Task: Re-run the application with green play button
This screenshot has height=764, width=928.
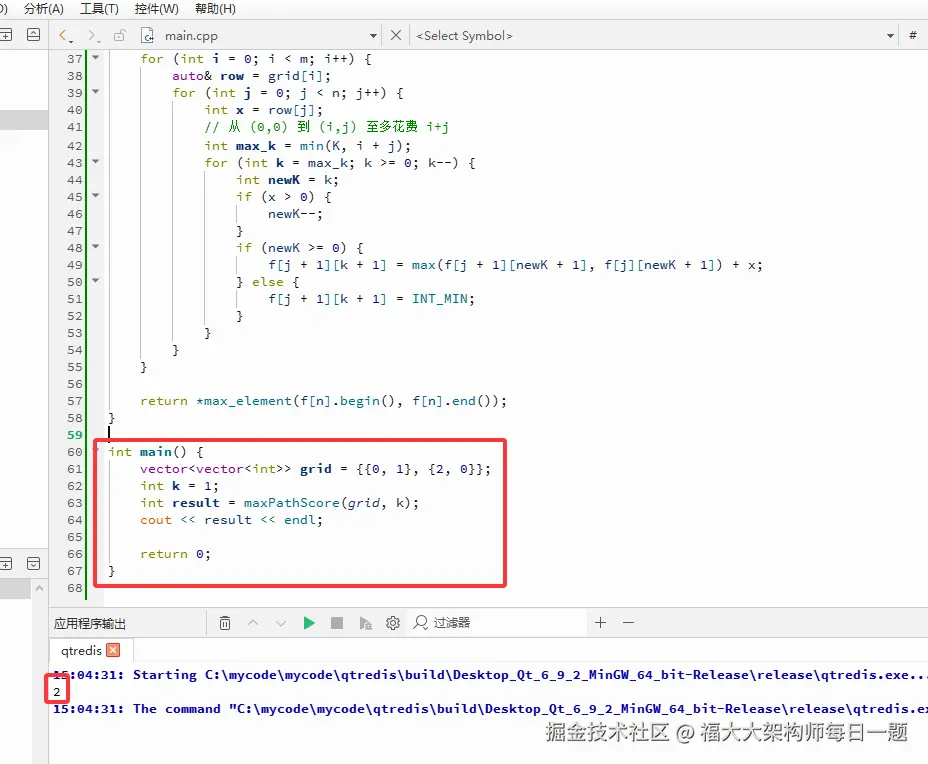Action: [x=309, y=623]
